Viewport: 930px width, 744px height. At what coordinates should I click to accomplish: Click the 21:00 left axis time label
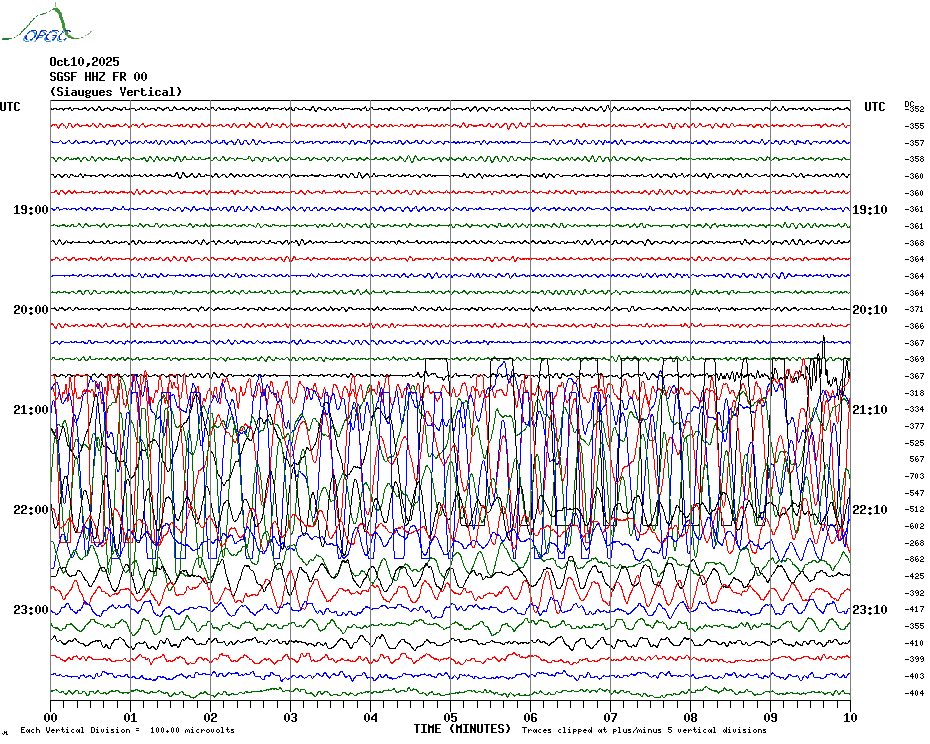[x=30, y=410]
